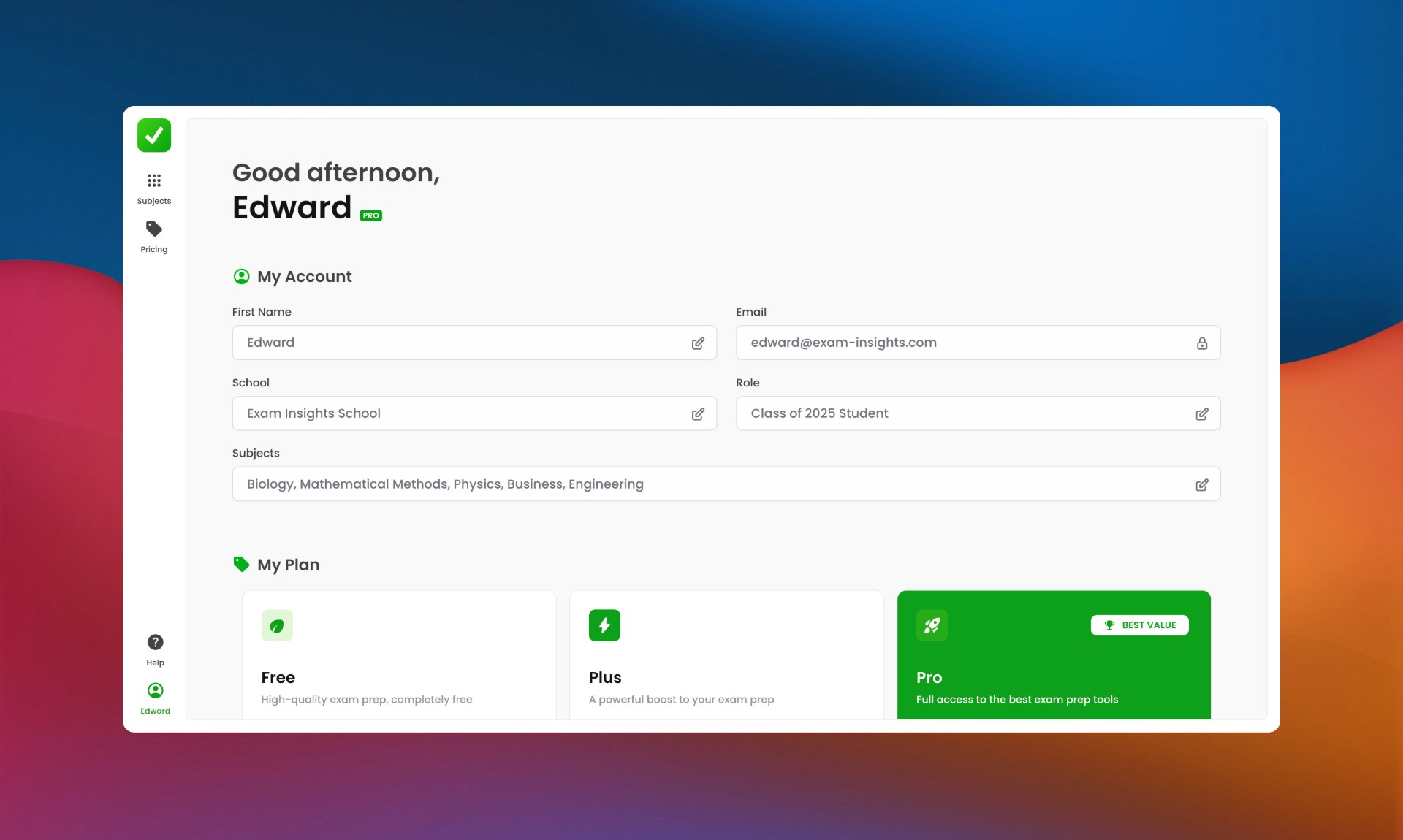Click the PRO badge next to Edward
The height and width of the screenshot is (840, 1403).
[x=370, y=215]
